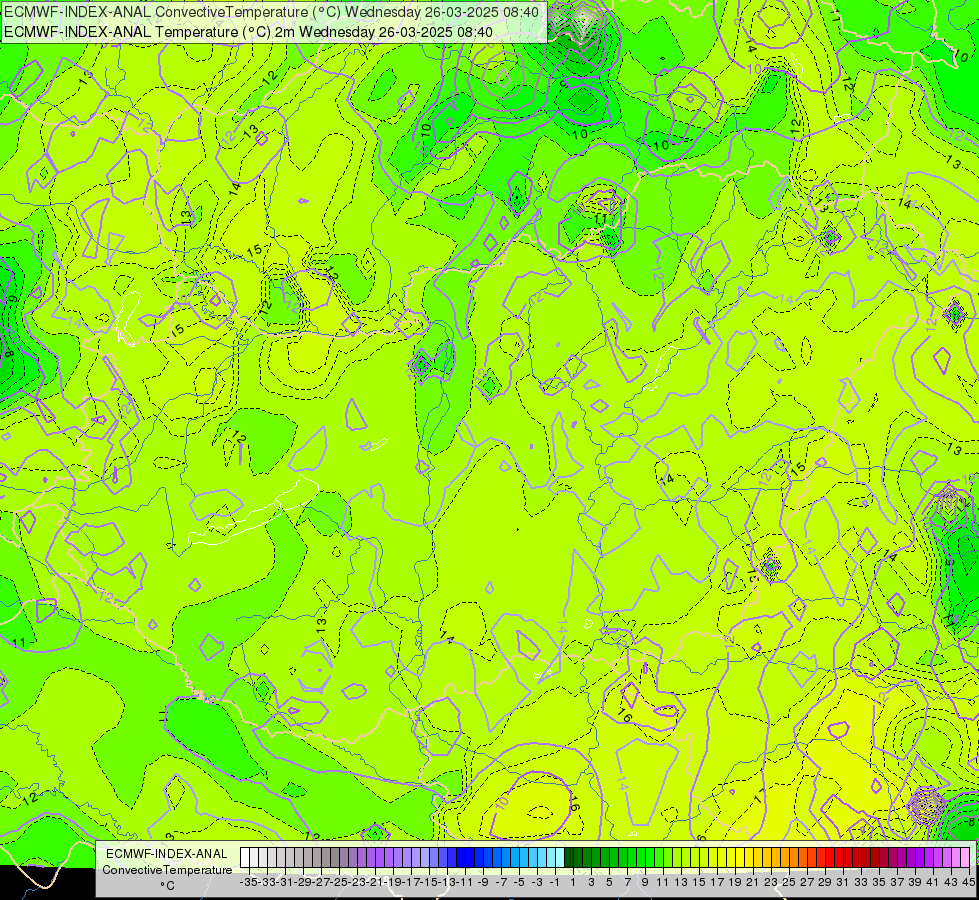Click the legend scale value -9

click(483, 882)
